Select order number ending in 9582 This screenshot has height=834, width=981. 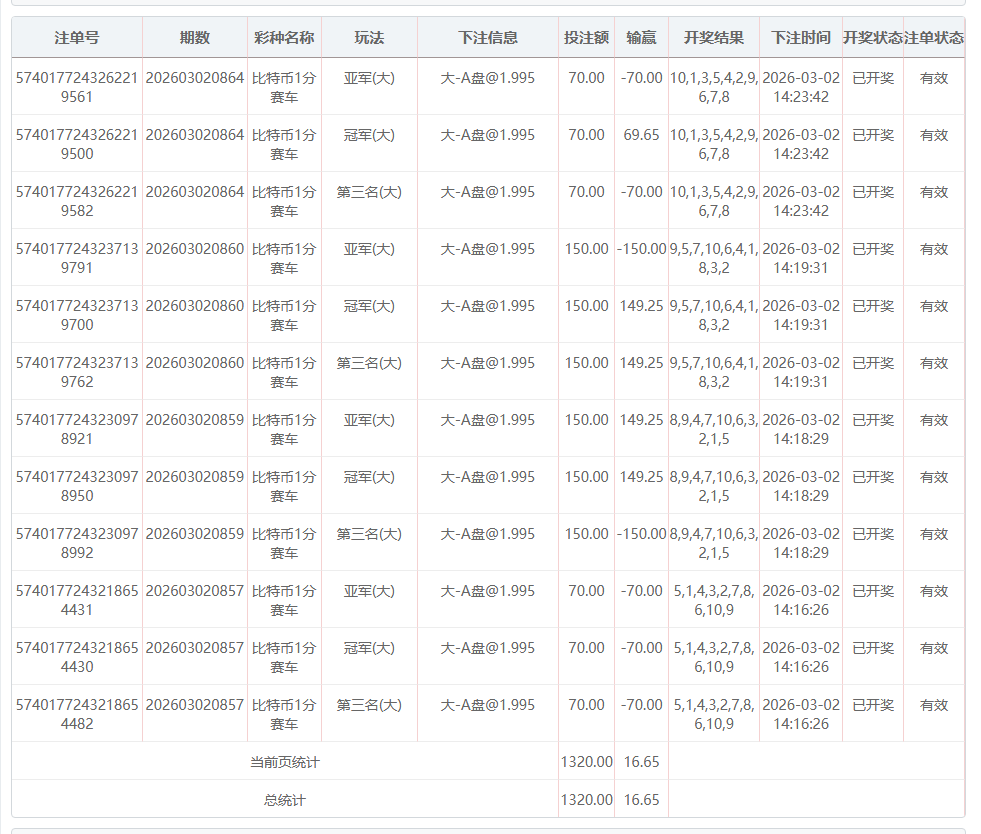(x=77, y=201)
